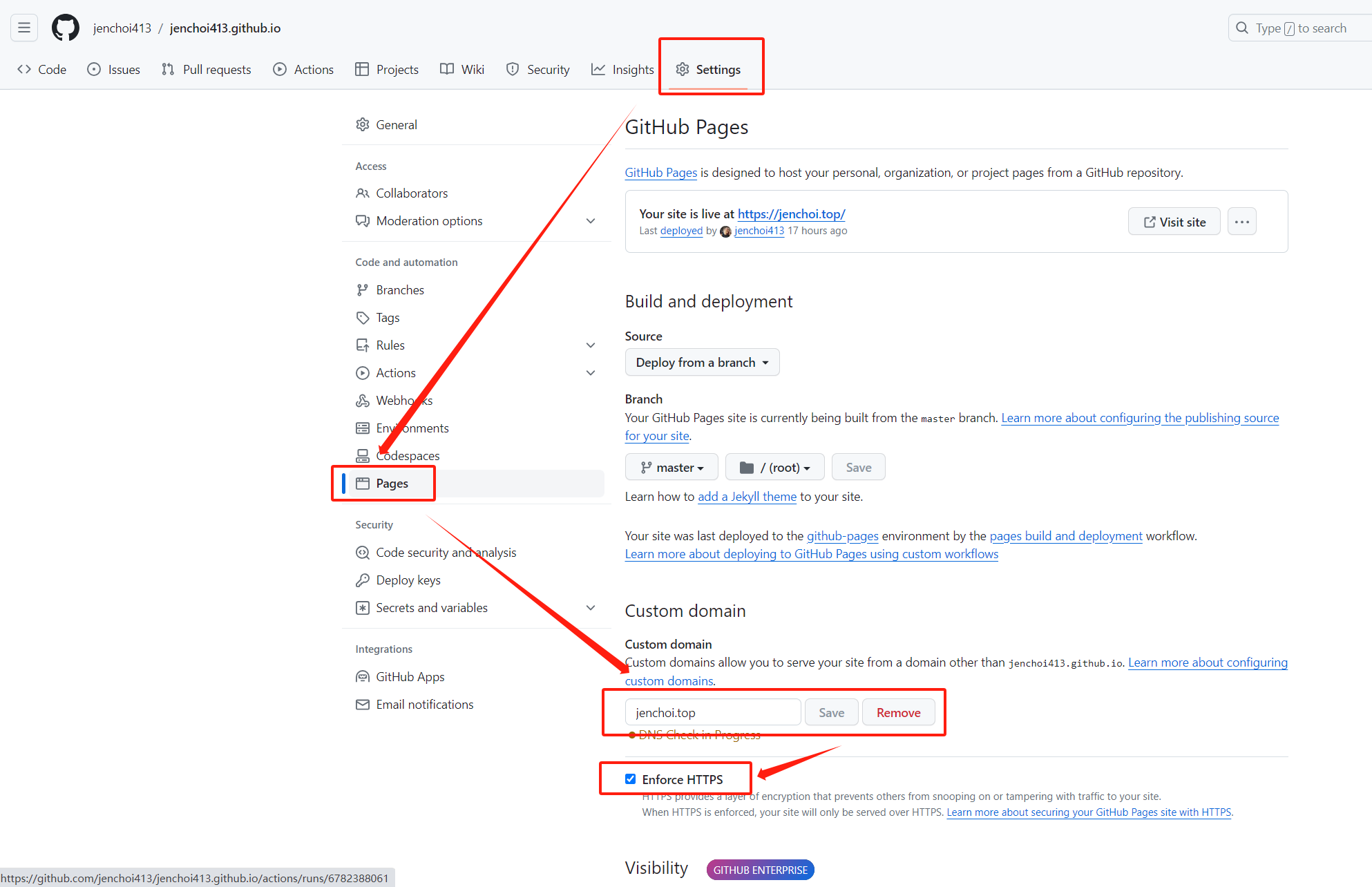Go to repository Actions tab
1372x887 pixels.
[303, 69]
